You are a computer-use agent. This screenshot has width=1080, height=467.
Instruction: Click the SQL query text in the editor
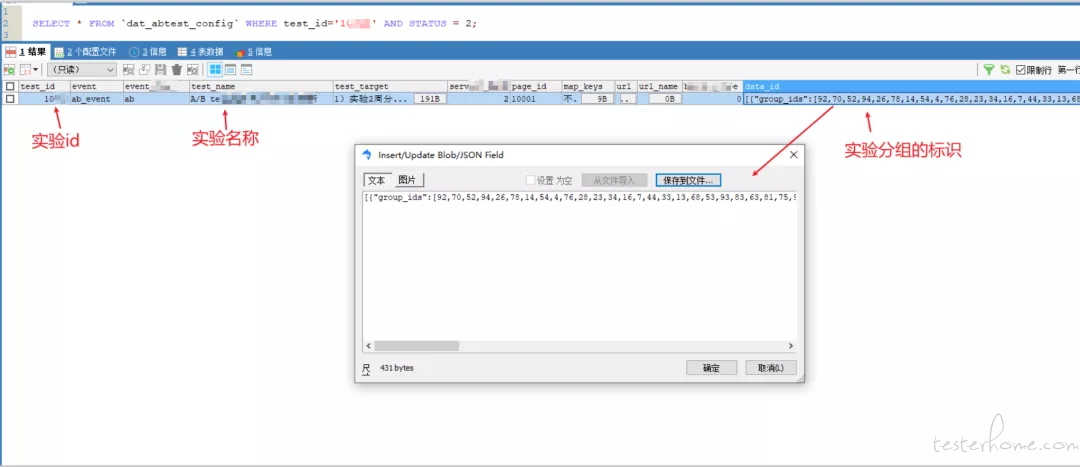pyautogui.click(x=254, y=23)
